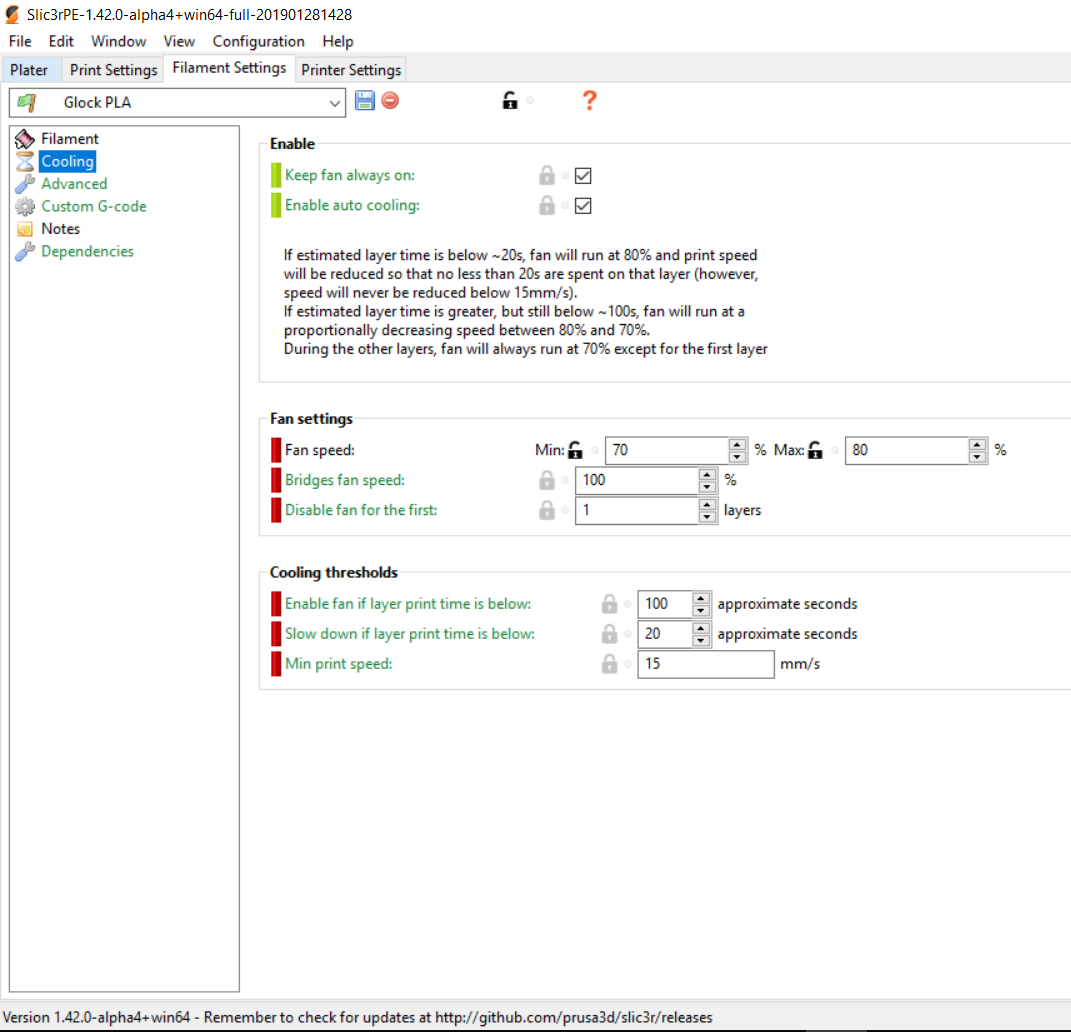Click the red delete preset icon

tap(390, 100)
